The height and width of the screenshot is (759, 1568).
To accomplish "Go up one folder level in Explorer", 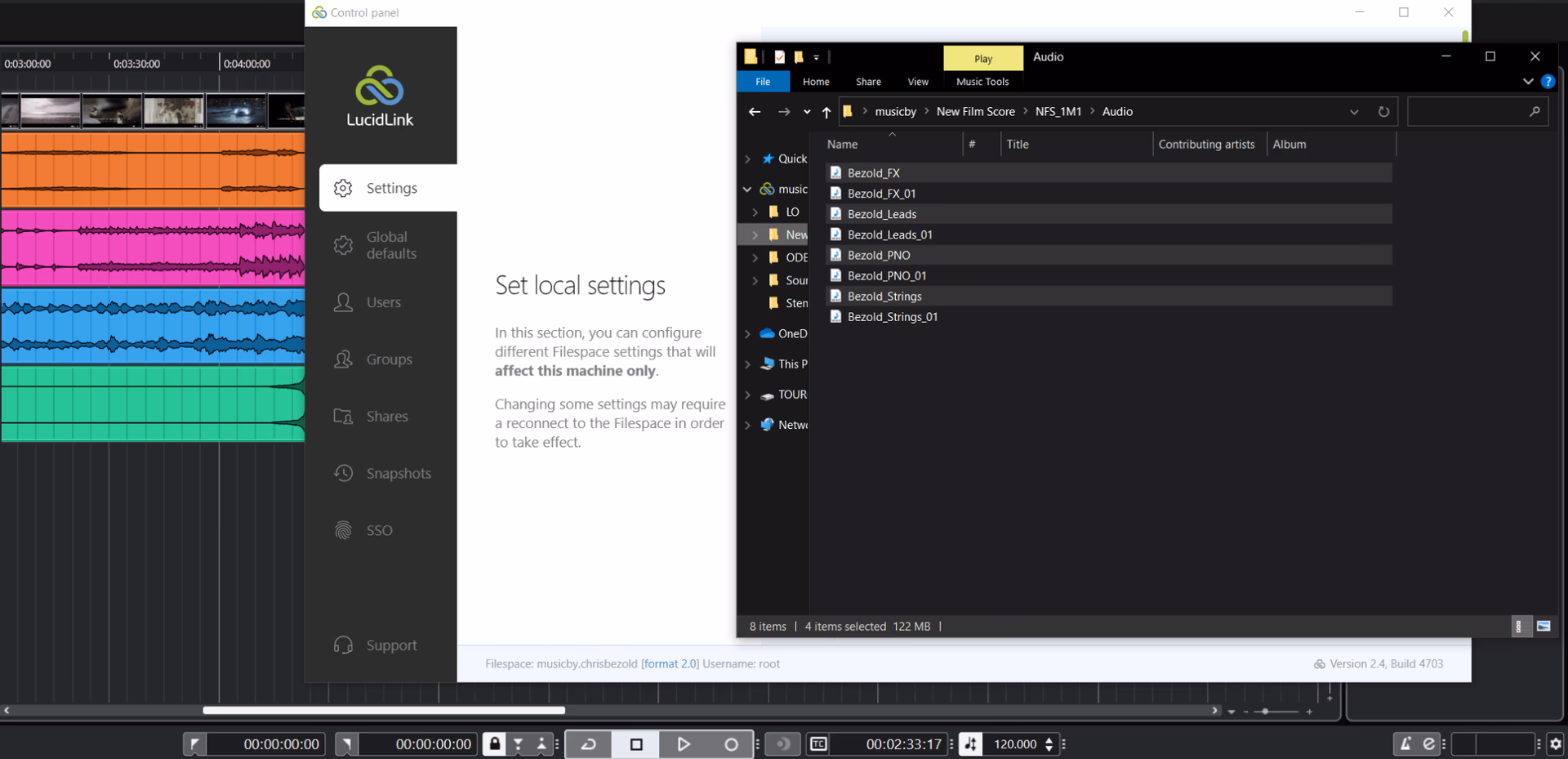I will (826, 112).
